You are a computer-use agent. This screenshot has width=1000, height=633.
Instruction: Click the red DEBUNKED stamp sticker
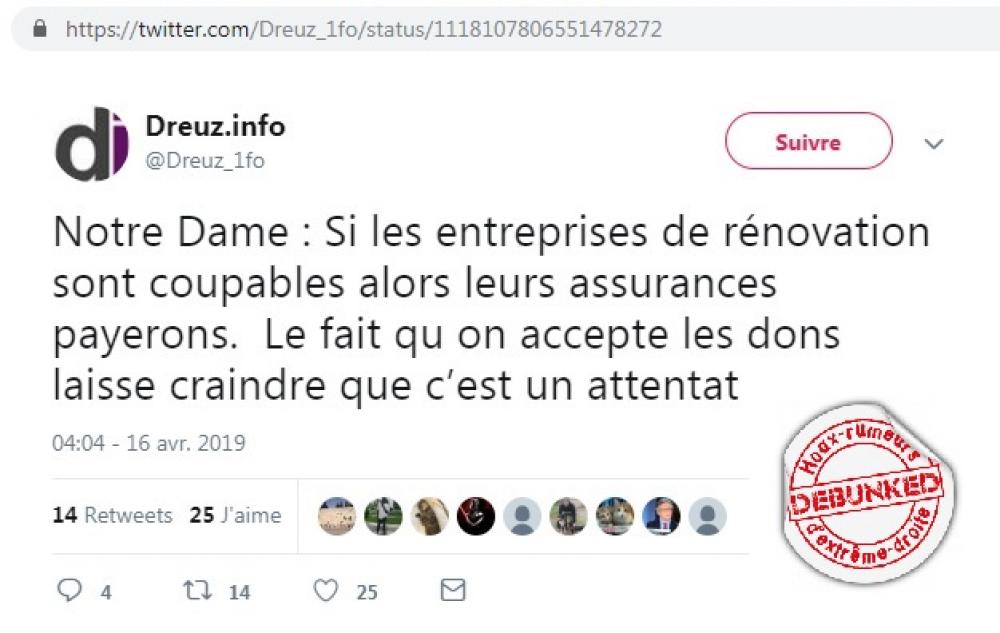867,493
